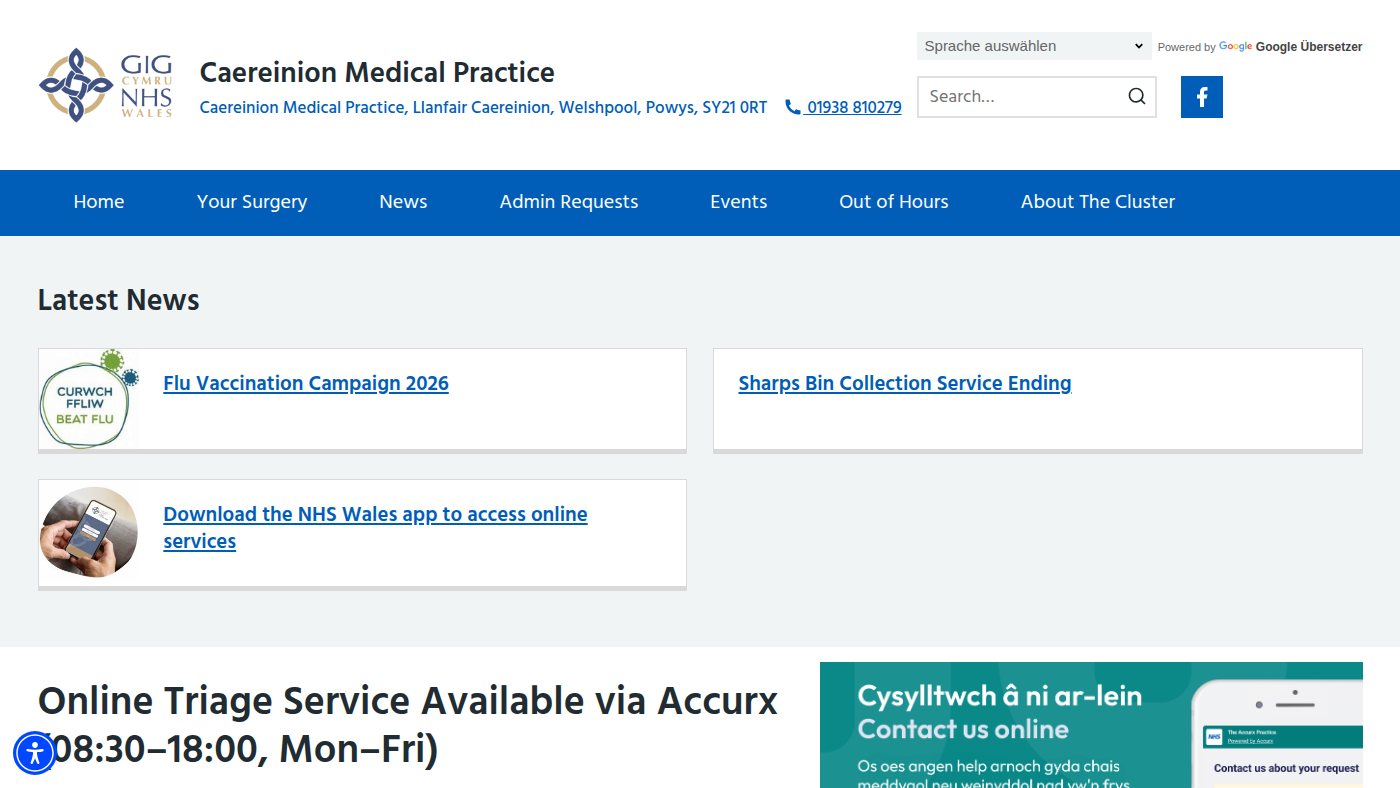
Task: Open the accessibility widget button
Action: pos(35,753)
